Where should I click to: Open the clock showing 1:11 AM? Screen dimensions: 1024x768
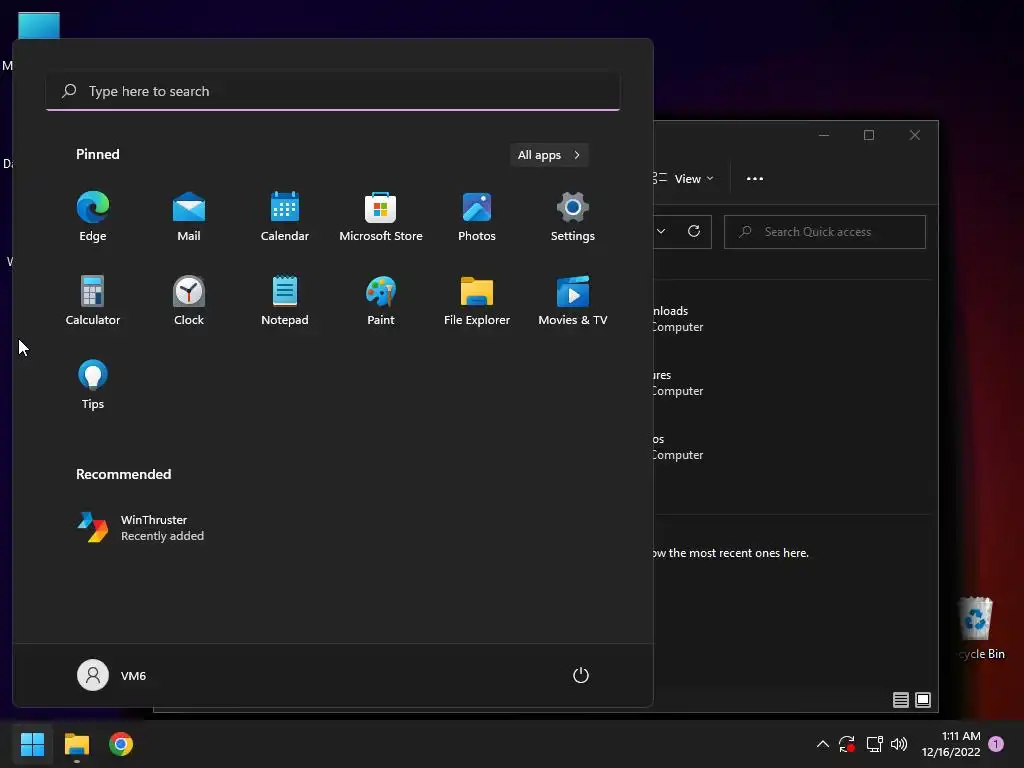click(x=951, y=744)
